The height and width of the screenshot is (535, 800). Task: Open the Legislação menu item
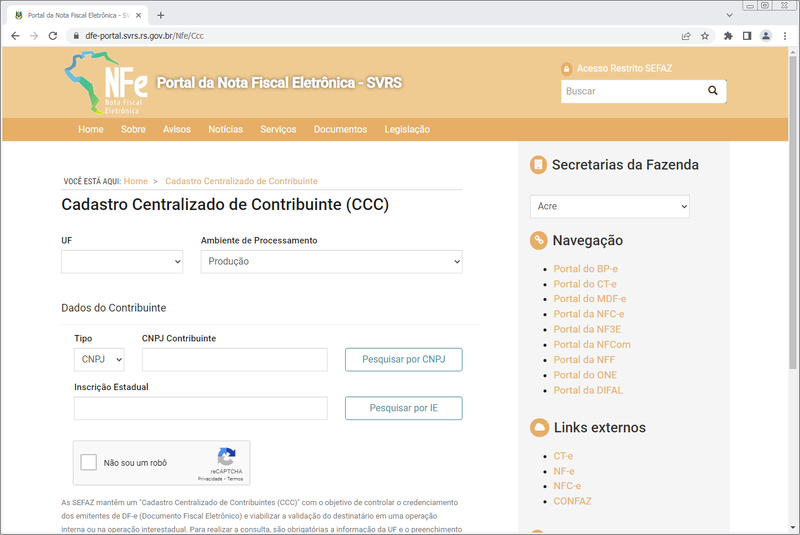[x=407, y=130]
